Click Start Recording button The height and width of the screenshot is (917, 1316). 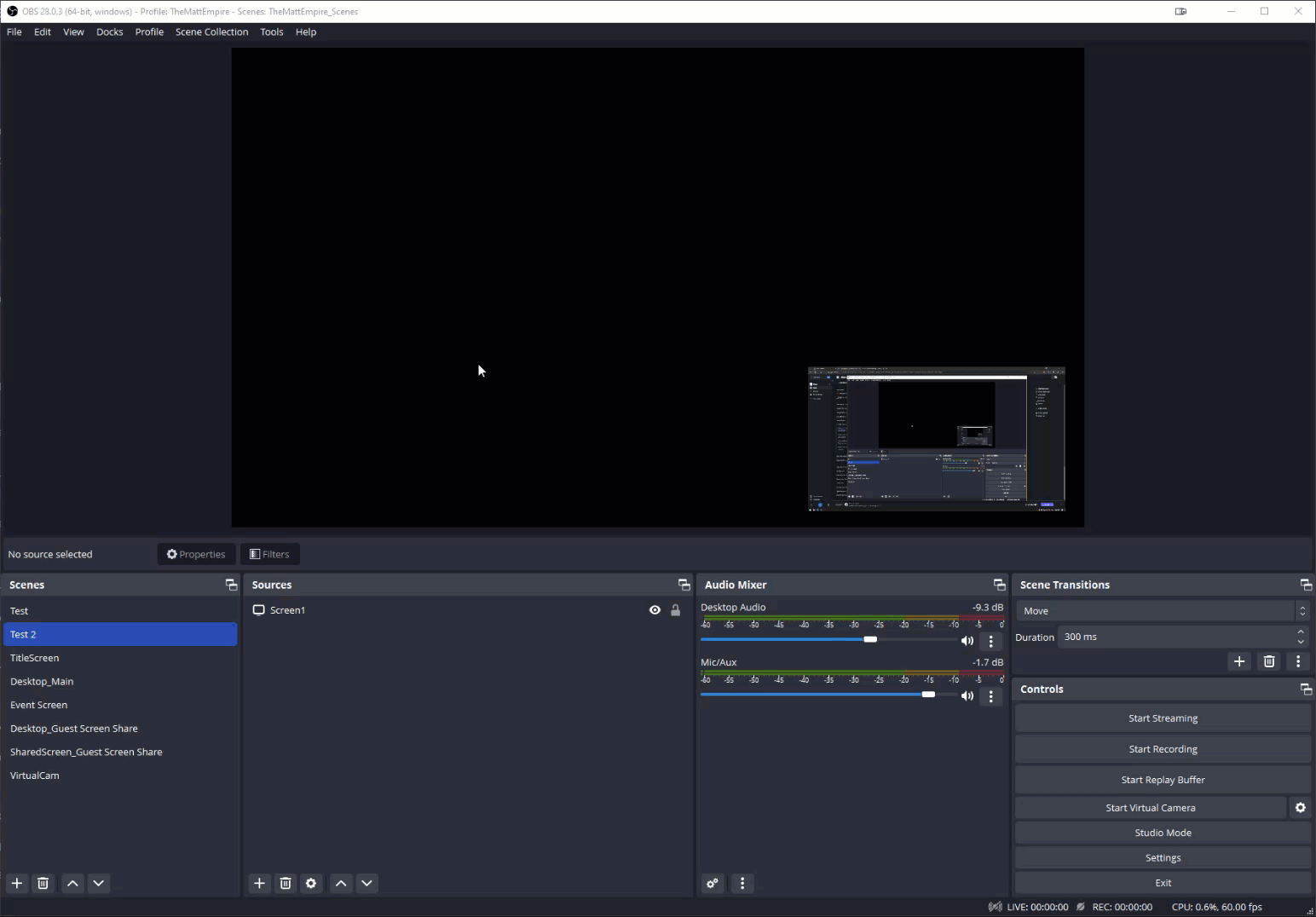coord(1163,749)
